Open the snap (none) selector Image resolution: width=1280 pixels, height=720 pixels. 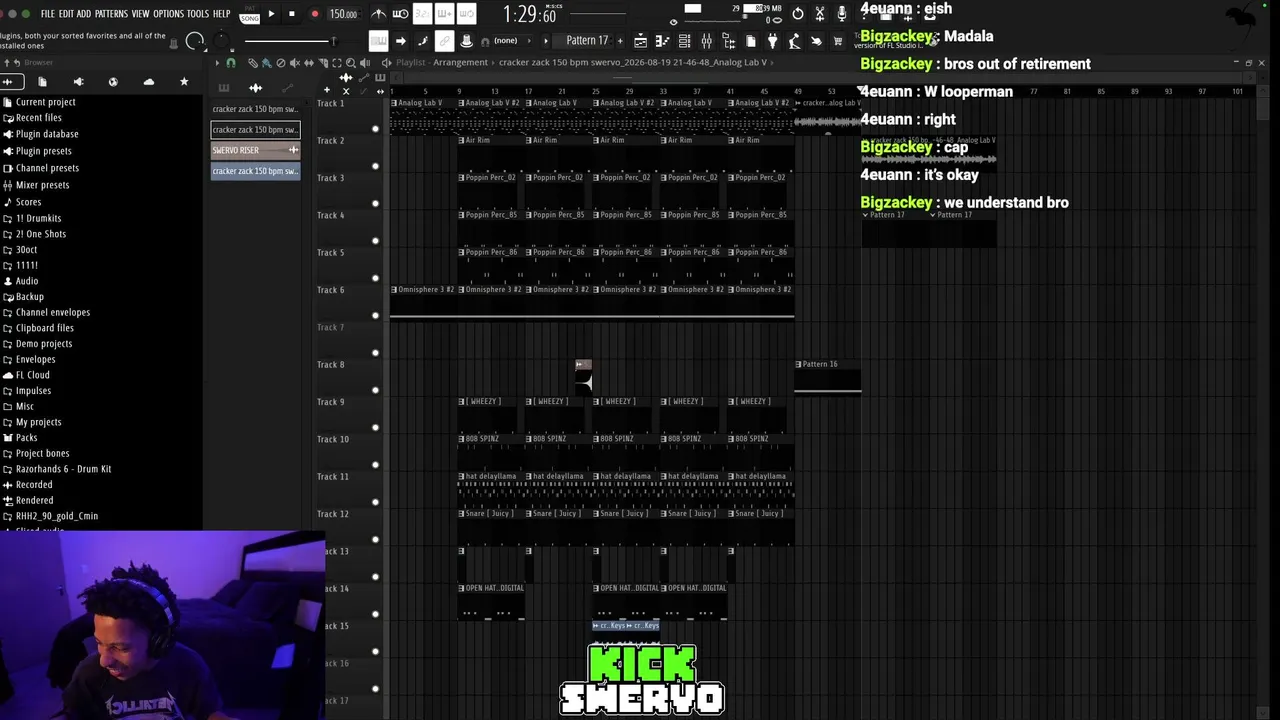pyautogui.click(x=505, y=41)
